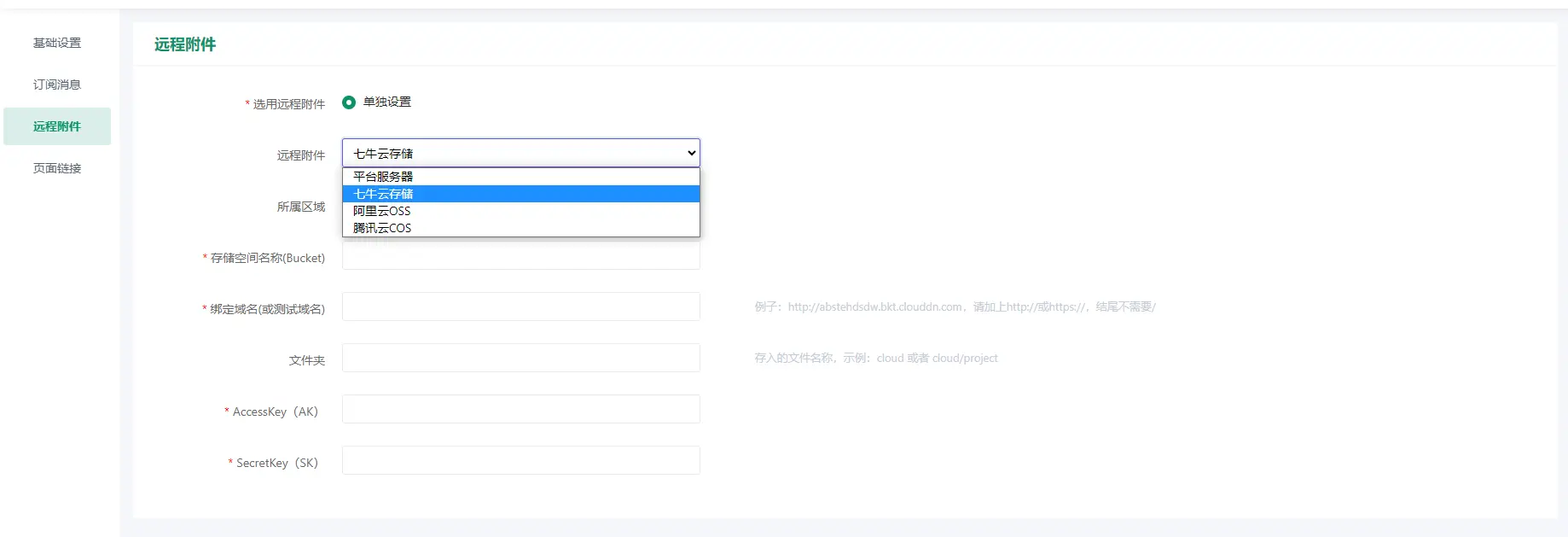Open 页面链接 in the sidebar
Viewport: 1568px width, 537px height.
[x=57, y=168]
